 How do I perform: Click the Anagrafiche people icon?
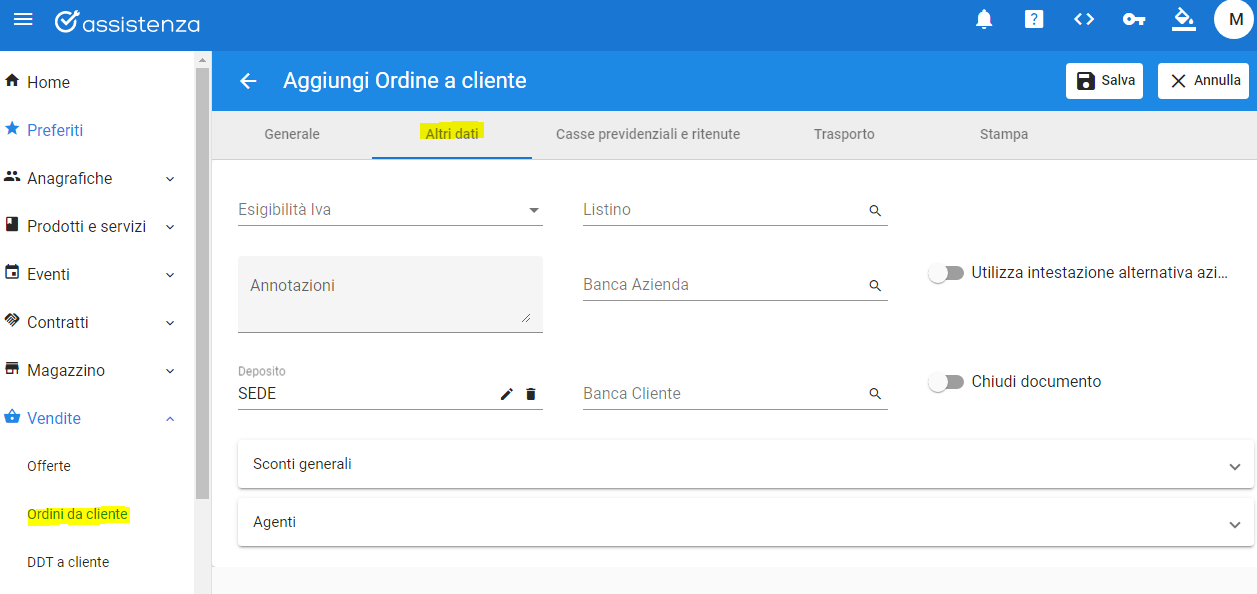(x=13, y=177)
